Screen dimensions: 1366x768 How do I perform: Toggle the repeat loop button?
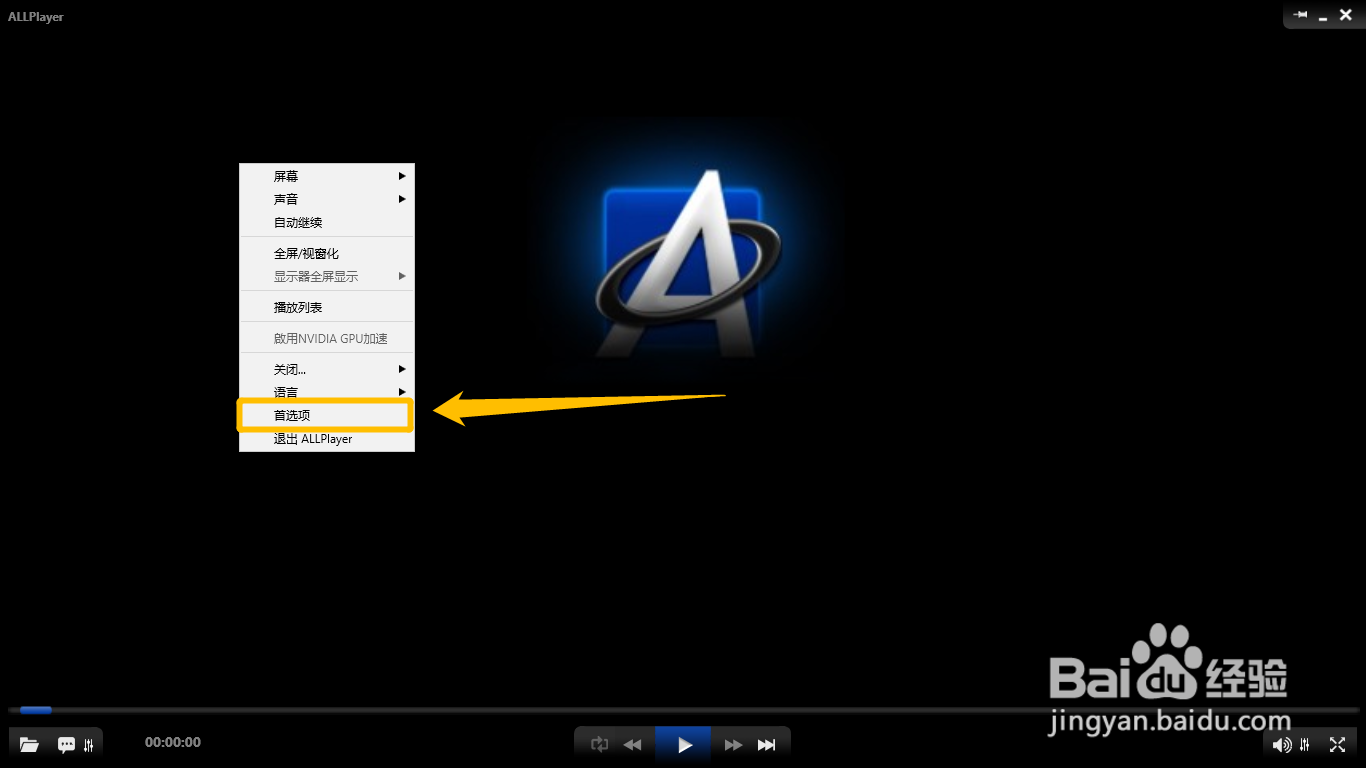(x=599, y=744)
